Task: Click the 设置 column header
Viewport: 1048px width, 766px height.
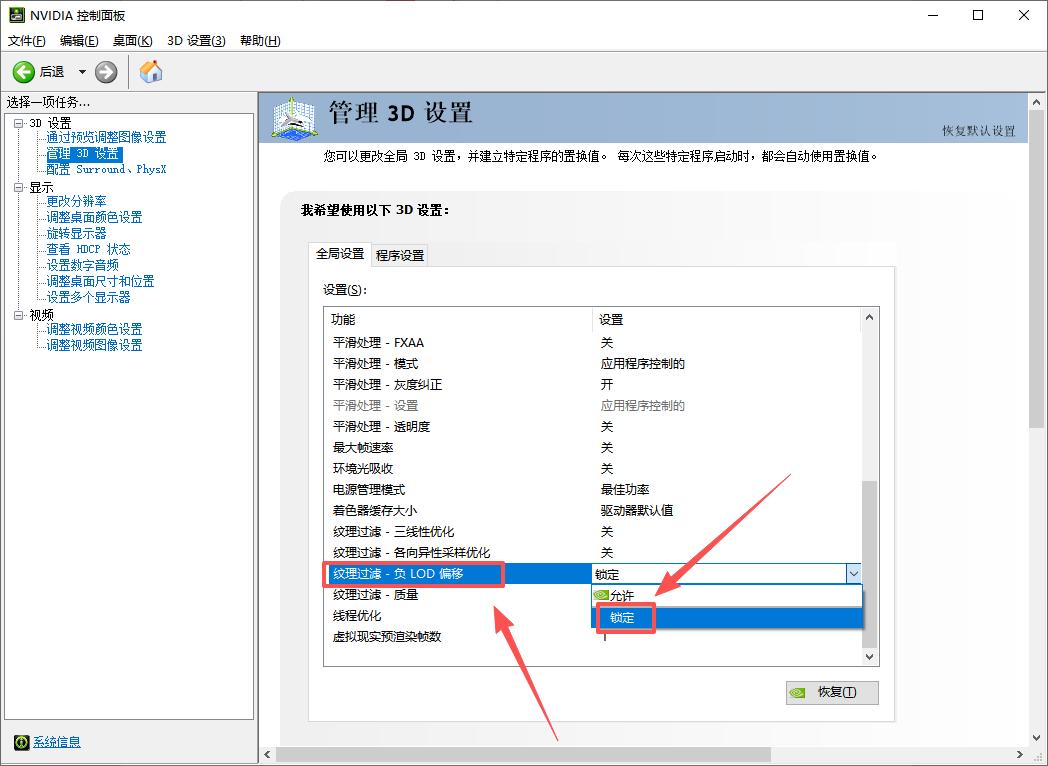Action: pyautogui.click(x=727, y=320)
